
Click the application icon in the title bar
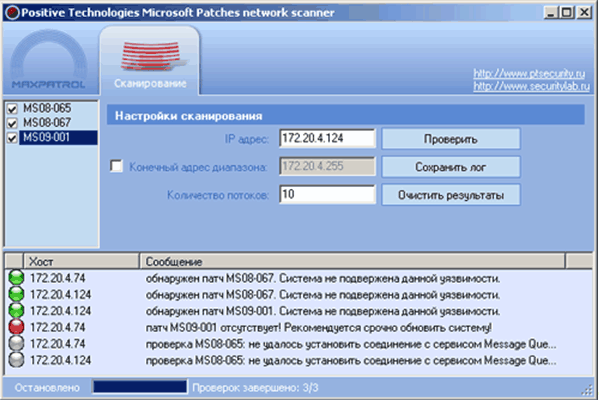[12, 13]
